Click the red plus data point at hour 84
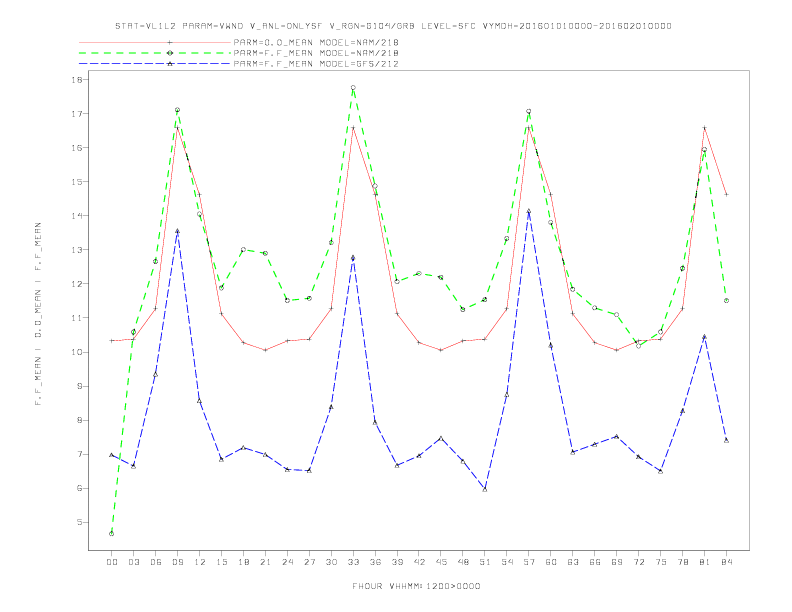792x612 pixels. [x=726, y=194]
